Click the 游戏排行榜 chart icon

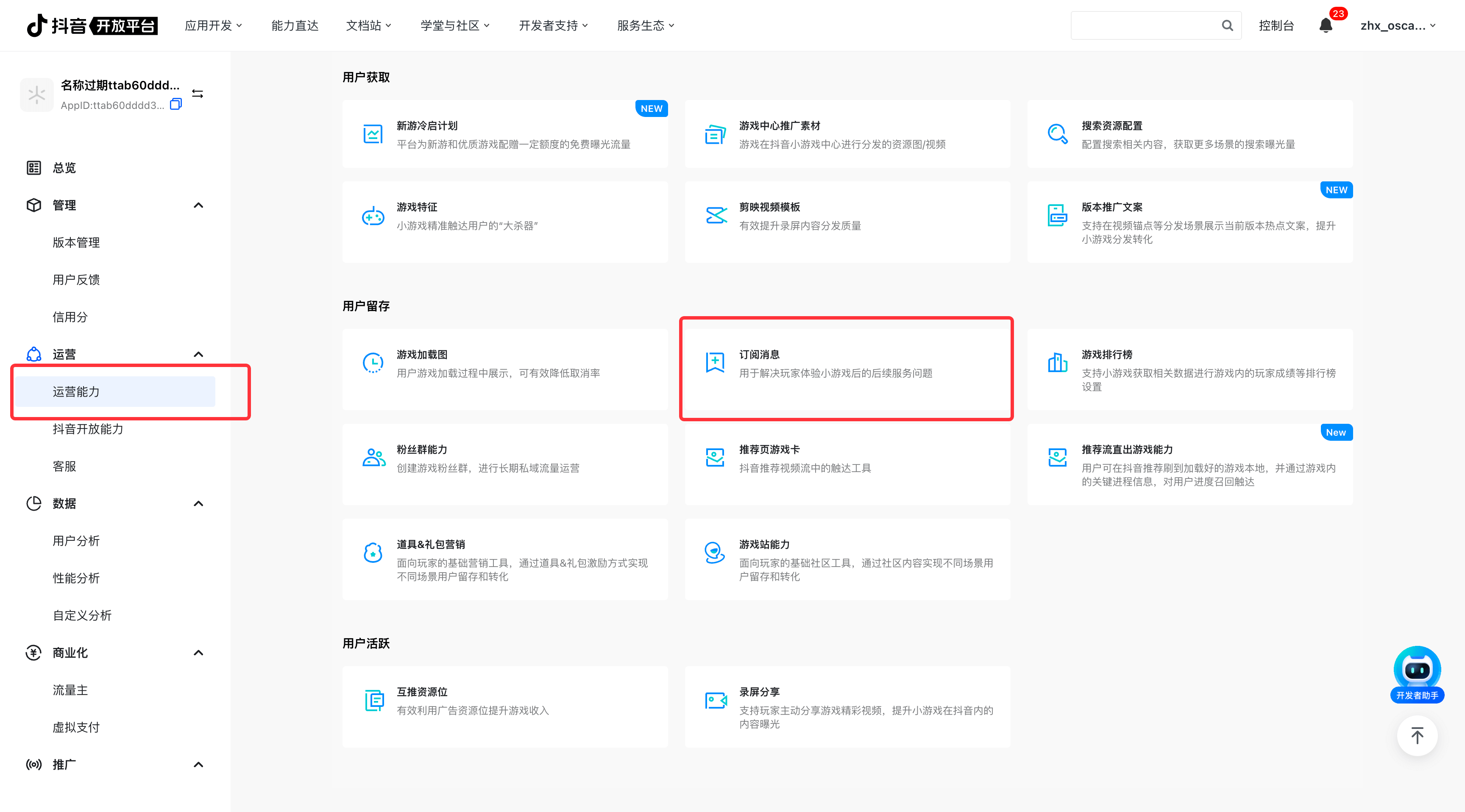tap(1057, 362)
